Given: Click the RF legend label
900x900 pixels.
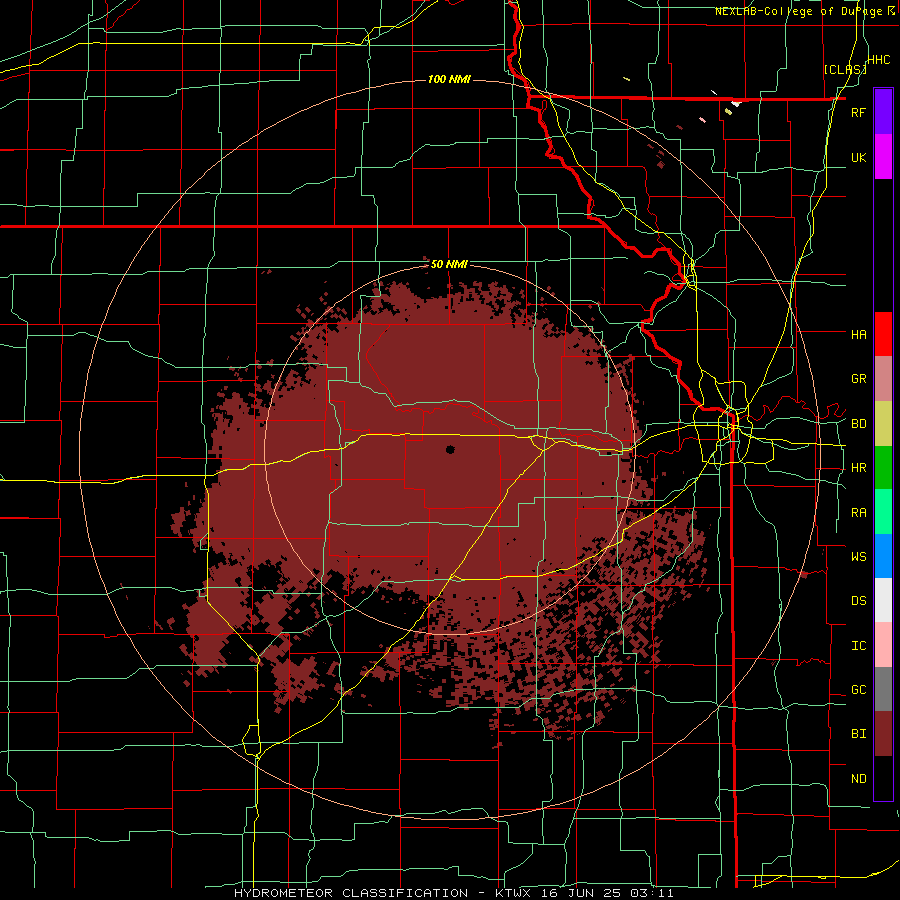Looking at the screenshot, I should (x=858, y=112).
